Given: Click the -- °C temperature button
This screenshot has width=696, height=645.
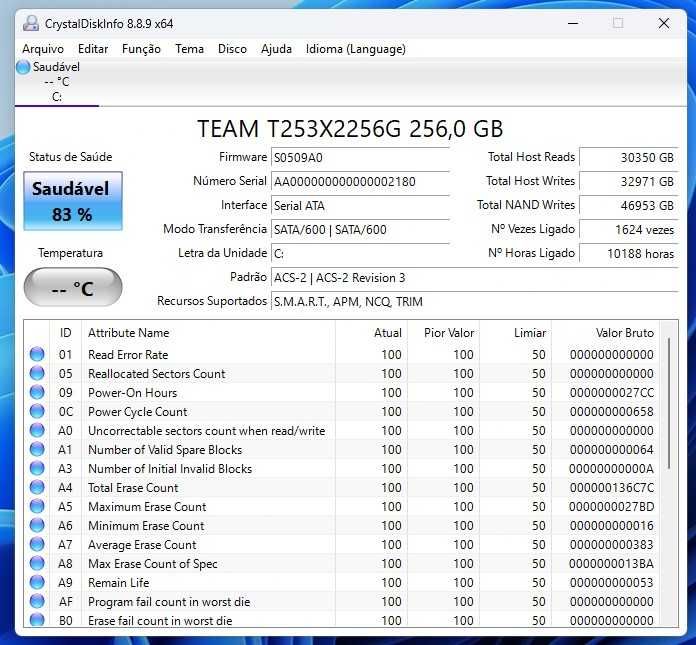Looking at the screenshot, I should pos(73,287).
